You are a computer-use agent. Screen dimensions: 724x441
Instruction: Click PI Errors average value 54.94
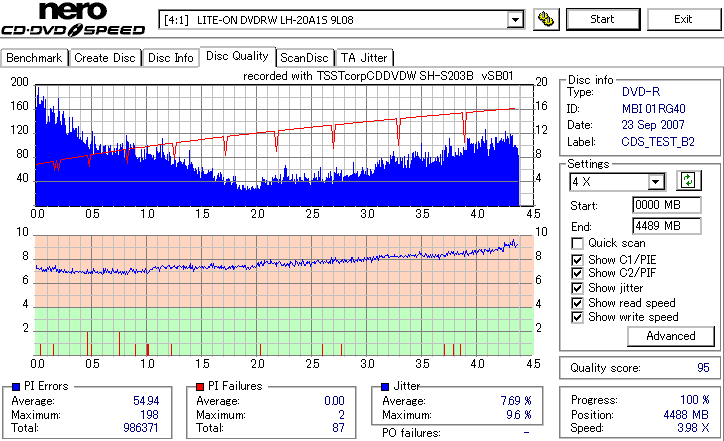coord(146,401)
